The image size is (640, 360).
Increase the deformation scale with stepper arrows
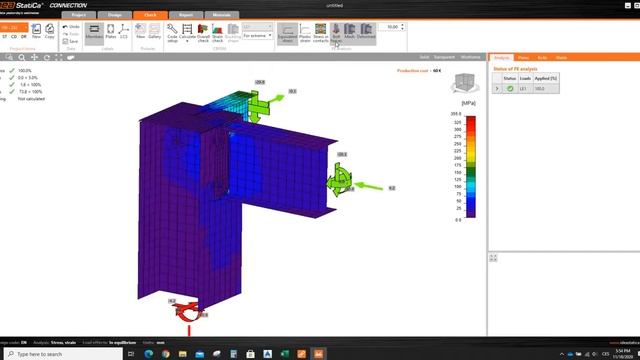[402, 25]
